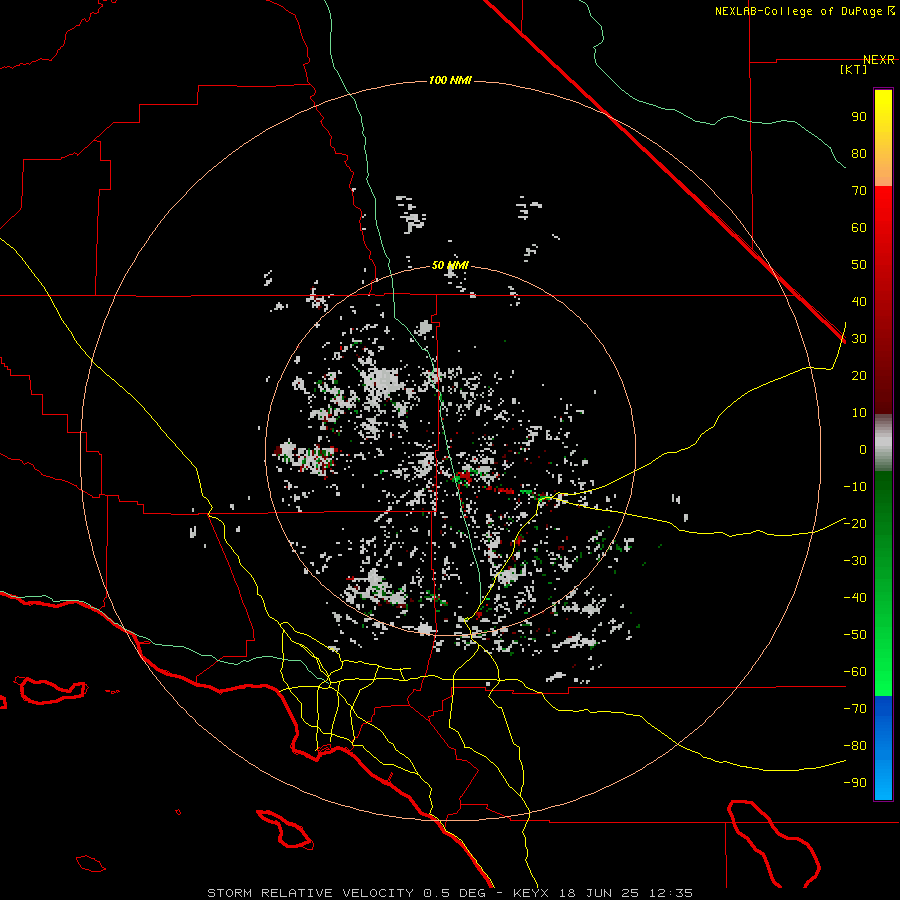Click the -80 scale value
The image size is (900, 900).
click(x=855, y=746)
